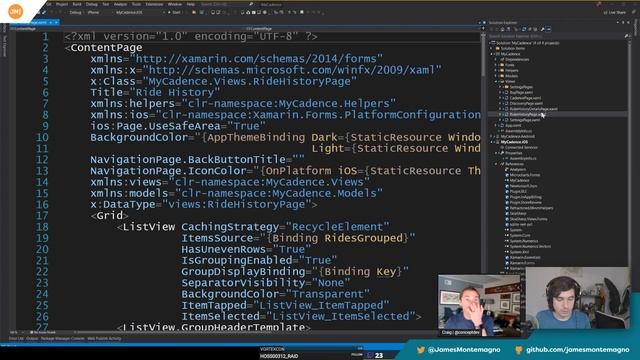Open the Test menu
This screenshot has height=360, width=640.
pyautogui.click(x=105, y=4)
